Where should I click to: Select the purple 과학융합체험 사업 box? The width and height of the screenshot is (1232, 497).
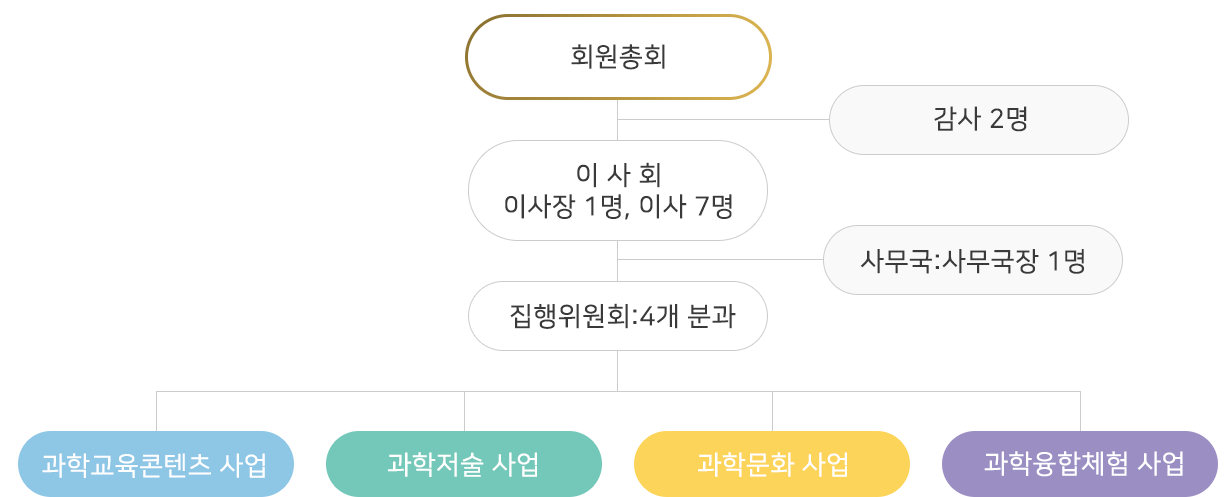[1080, 464]
